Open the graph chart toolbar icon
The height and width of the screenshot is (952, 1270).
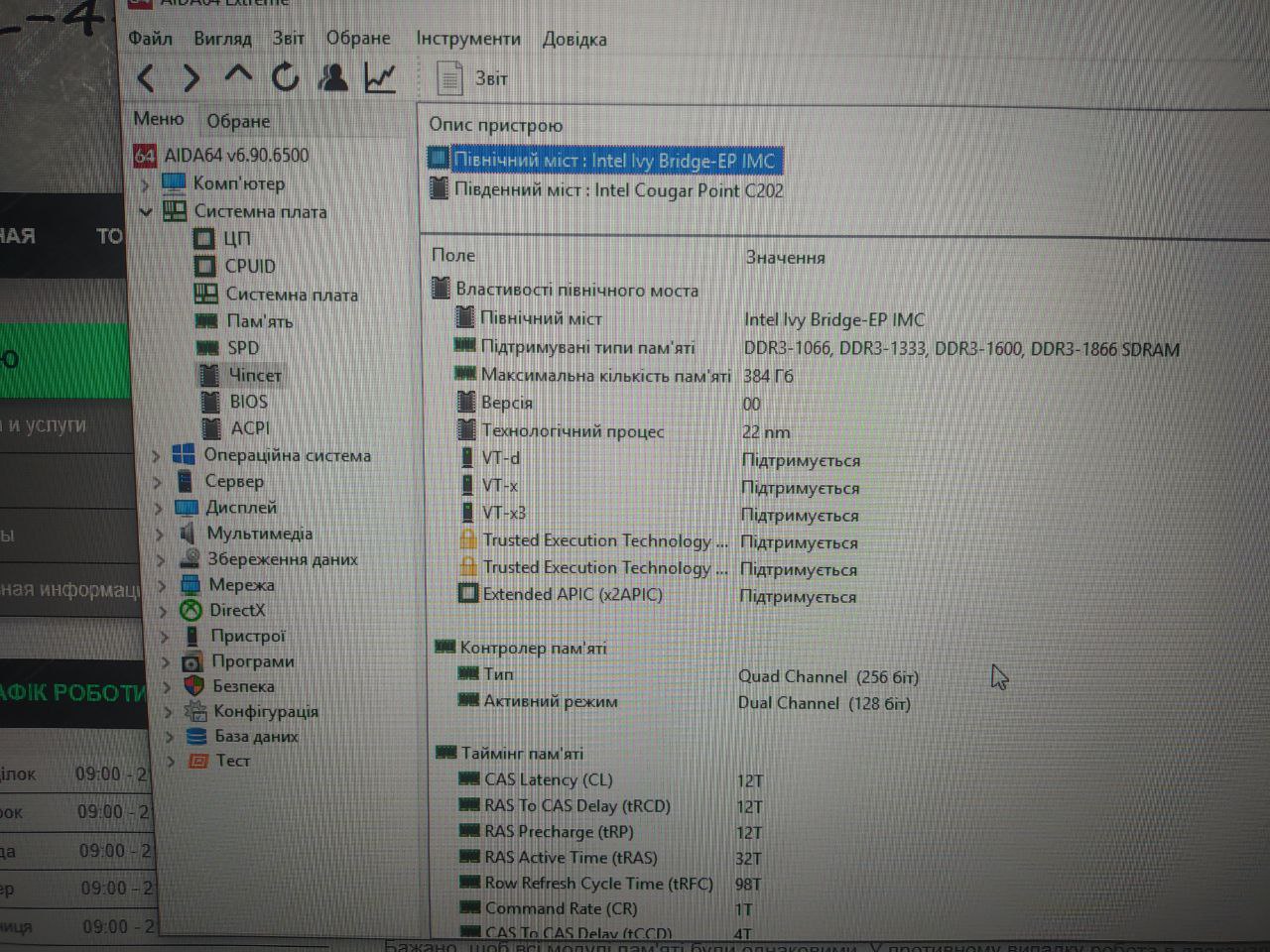pos(380,77)
